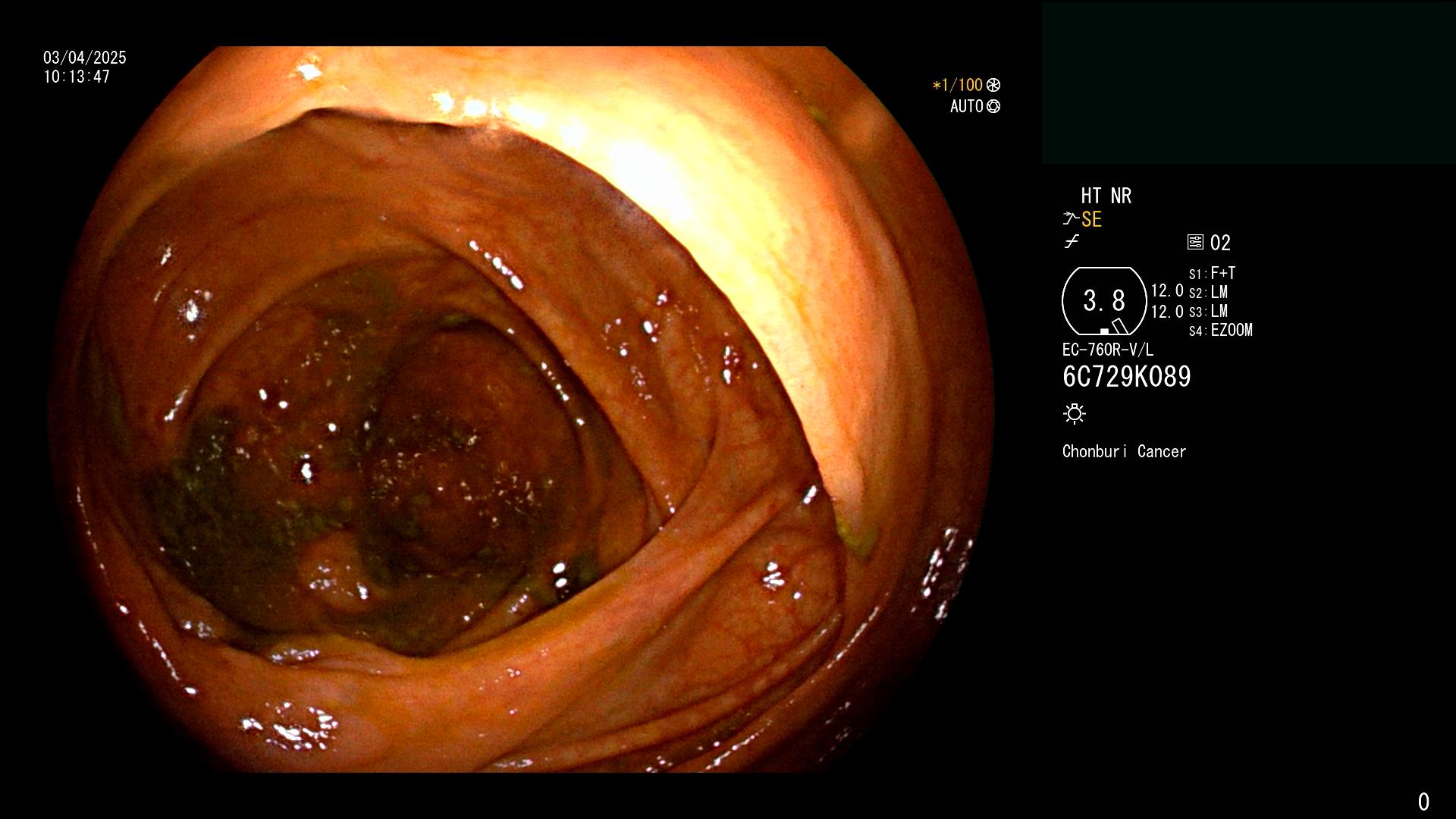This screenshot has height=819, width=1456.
Task: Click the tone curve icon below SE
Action: [1072, 242]
